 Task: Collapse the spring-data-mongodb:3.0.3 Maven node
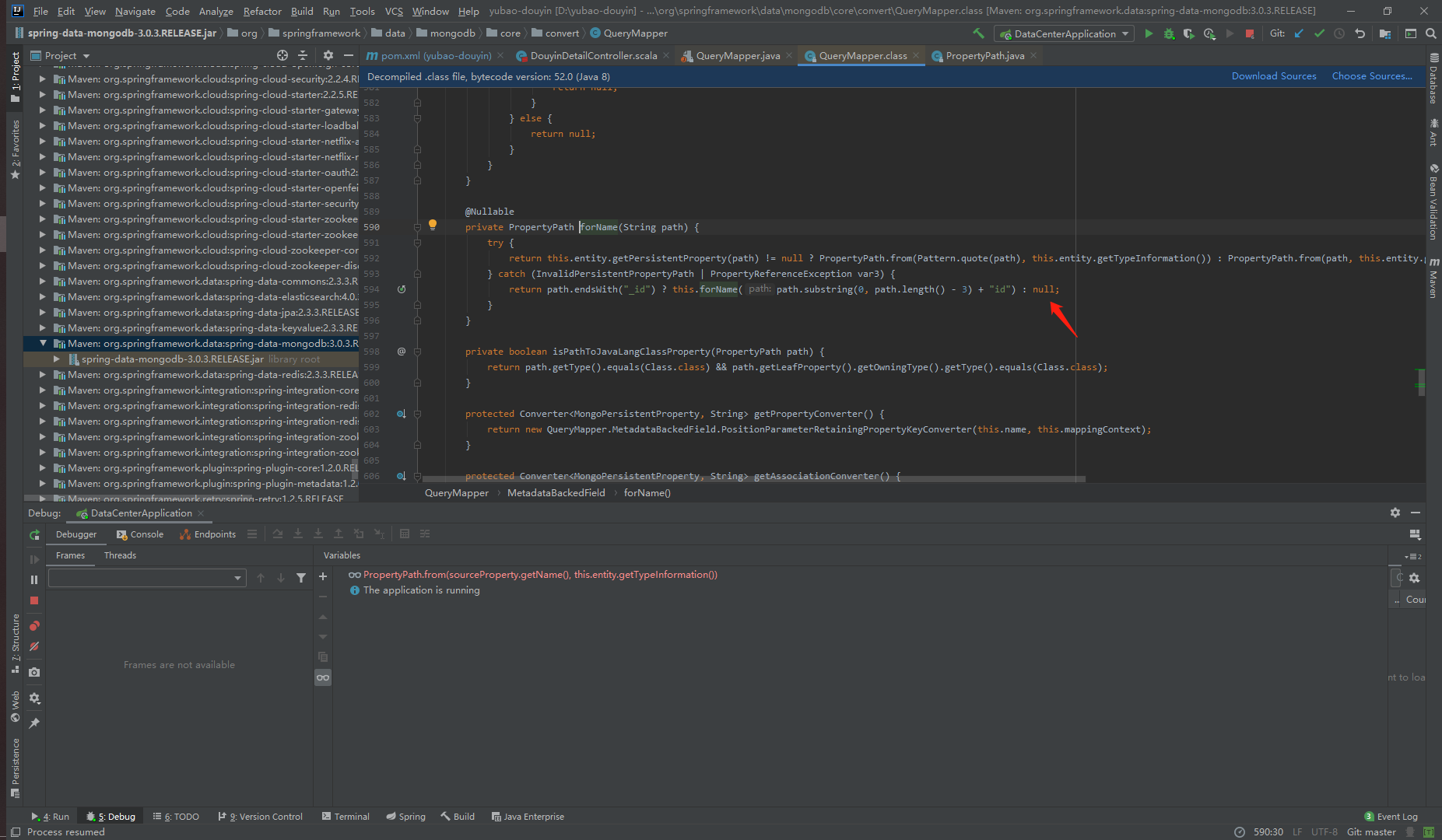(x=44, y=343)
